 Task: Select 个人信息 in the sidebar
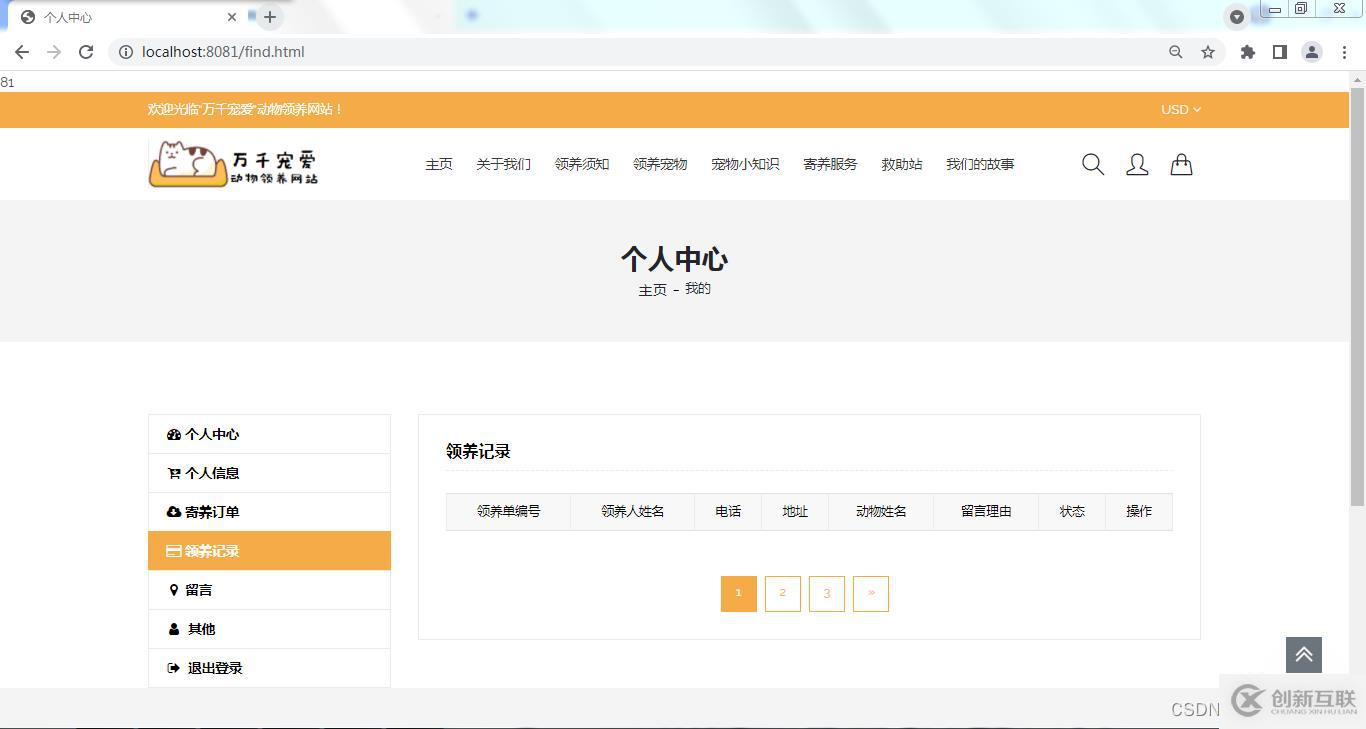(x=211, y=473)
